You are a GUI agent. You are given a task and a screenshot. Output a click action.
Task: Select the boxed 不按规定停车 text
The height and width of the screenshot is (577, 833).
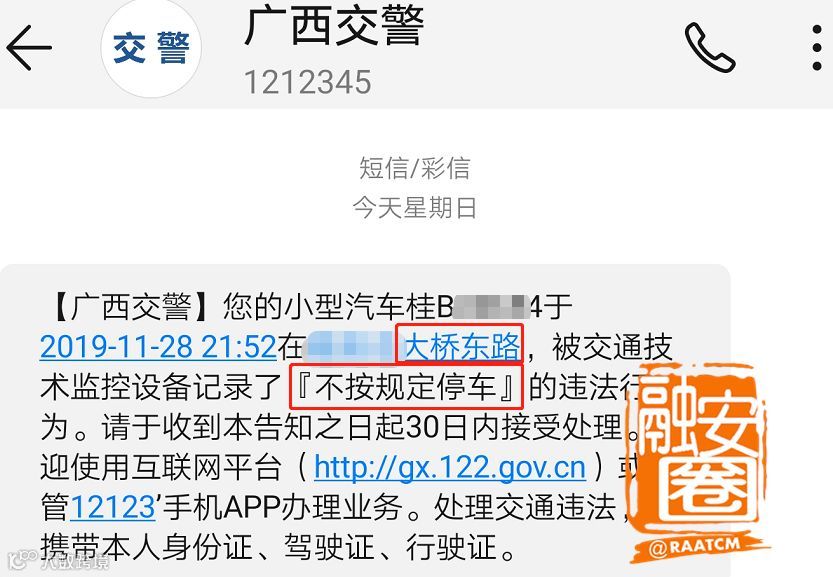coord(406,386)
